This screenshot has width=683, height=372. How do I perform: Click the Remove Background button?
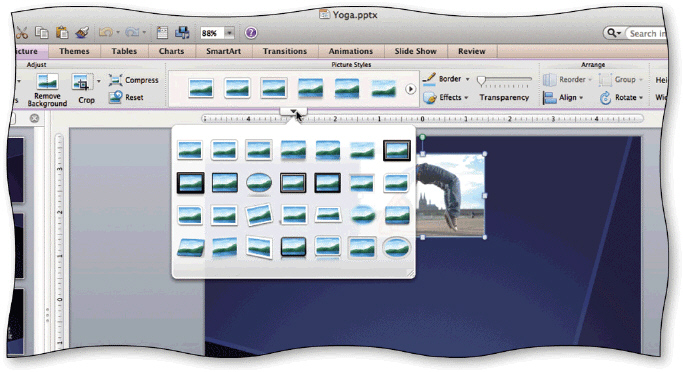coord(47,90)
